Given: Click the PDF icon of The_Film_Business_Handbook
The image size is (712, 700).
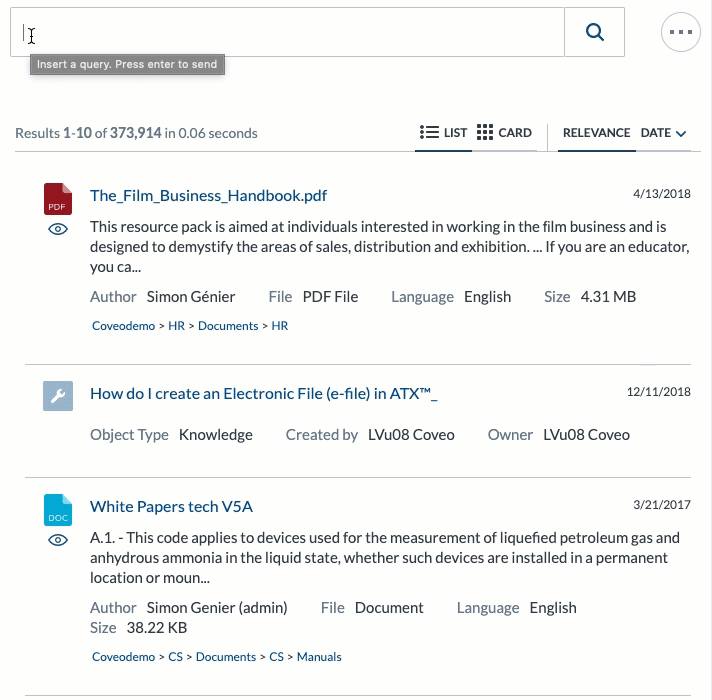Looking at the screenshot, I should tap(58, 199).
